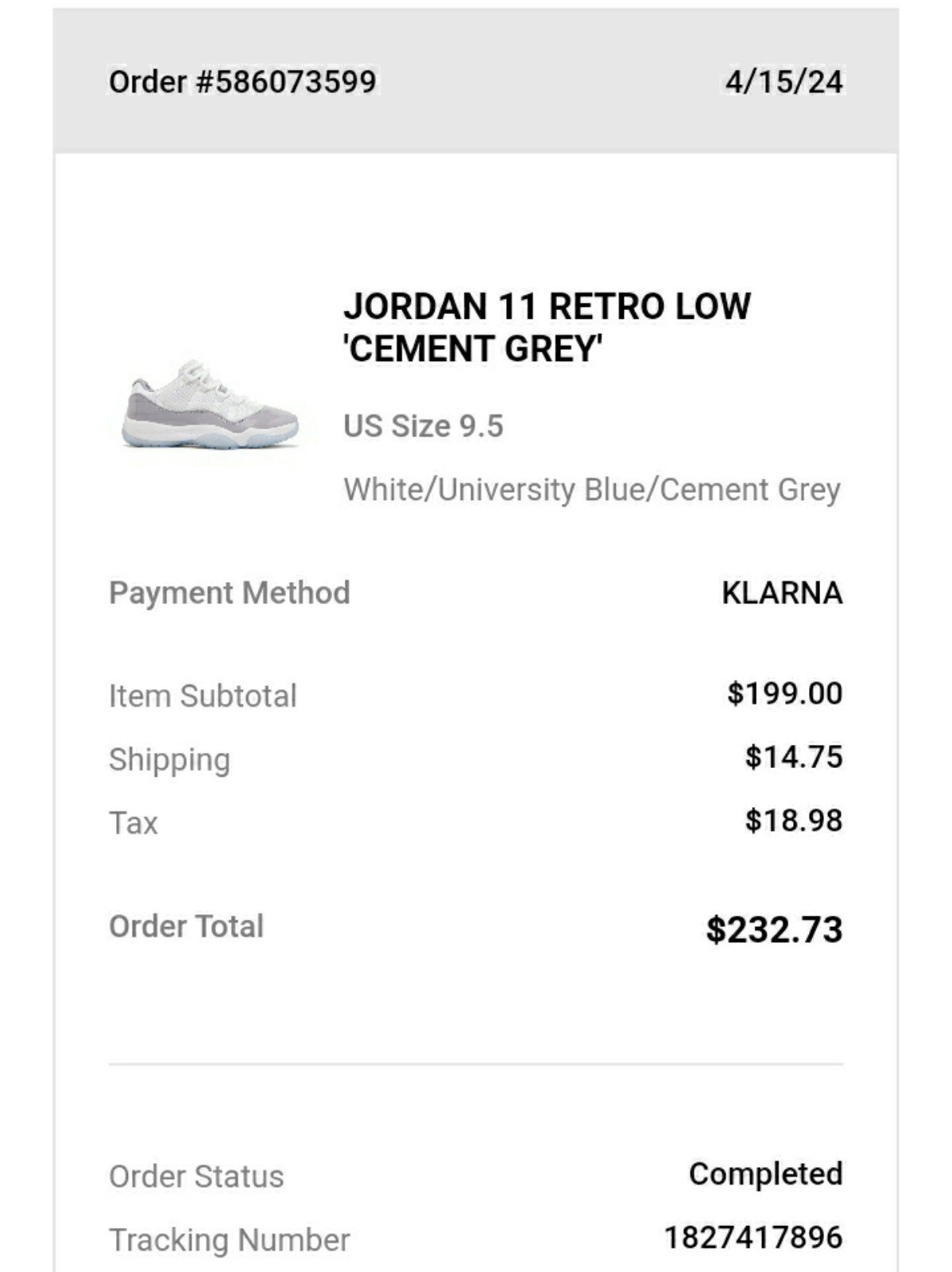Select order number #586073599

pos(242,82)
